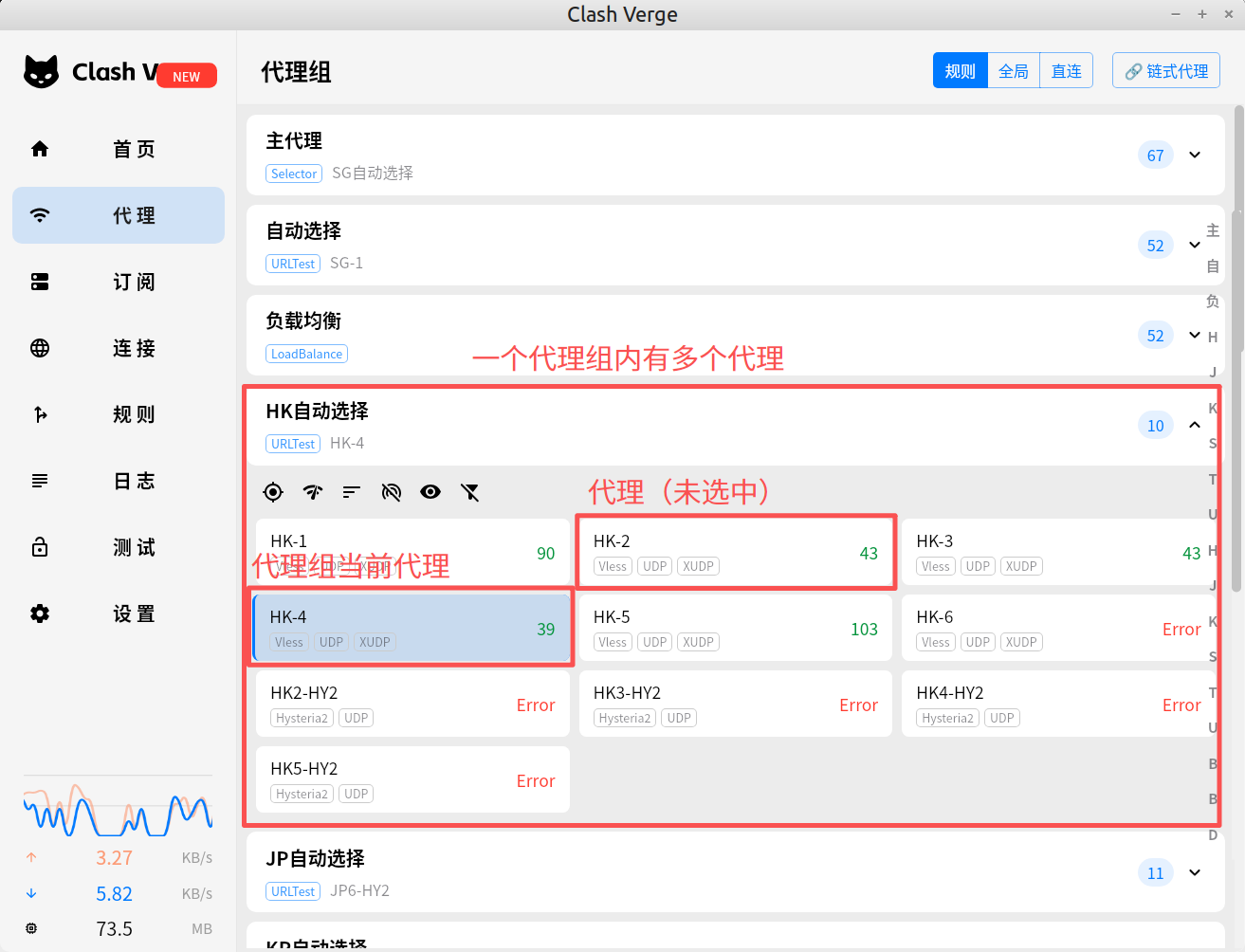Toggle the filter-off icon in HK toolbar
This screenshot has width=1245, height=952.
click(470, 491)
